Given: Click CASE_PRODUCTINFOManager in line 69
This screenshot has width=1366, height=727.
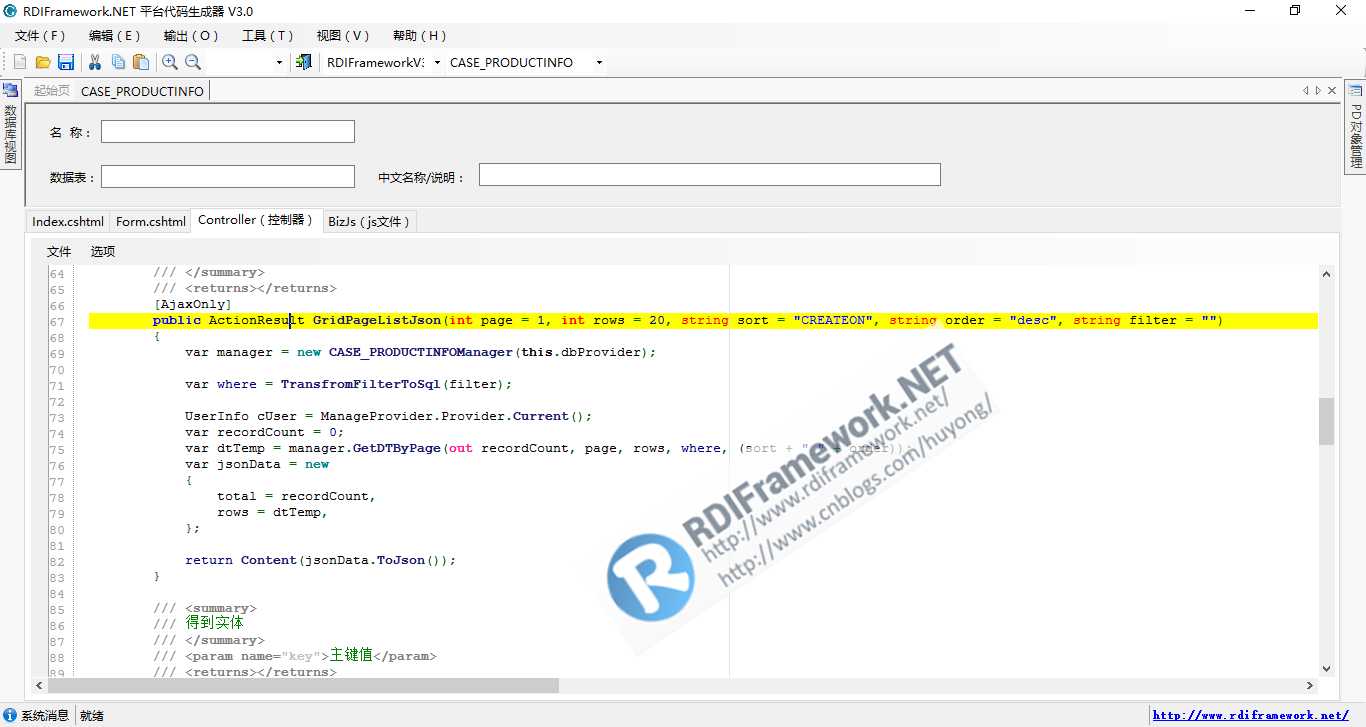Looking at the screenshot, I should coord(421,352).
